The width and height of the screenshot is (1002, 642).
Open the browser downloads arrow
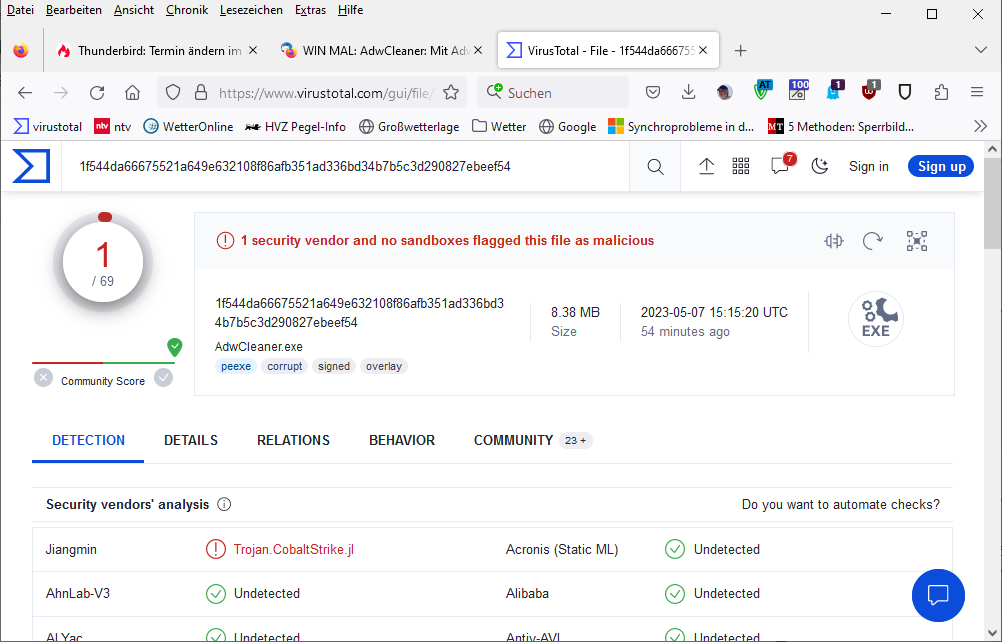pos(688,93)
